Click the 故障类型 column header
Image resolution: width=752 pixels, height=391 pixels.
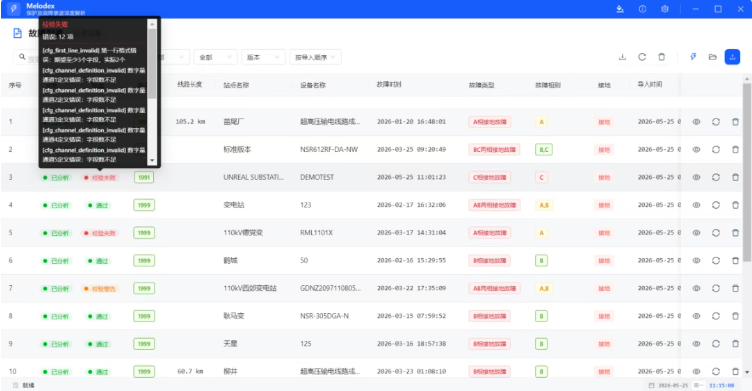point(482,85)
